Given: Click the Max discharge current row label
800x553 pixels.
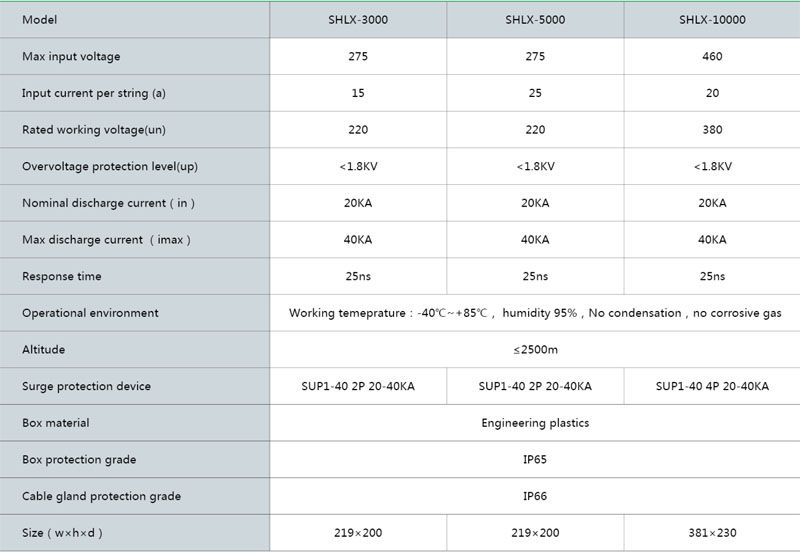Looking at the screenshot, I should pyautogui.click(x=106, y=240).
